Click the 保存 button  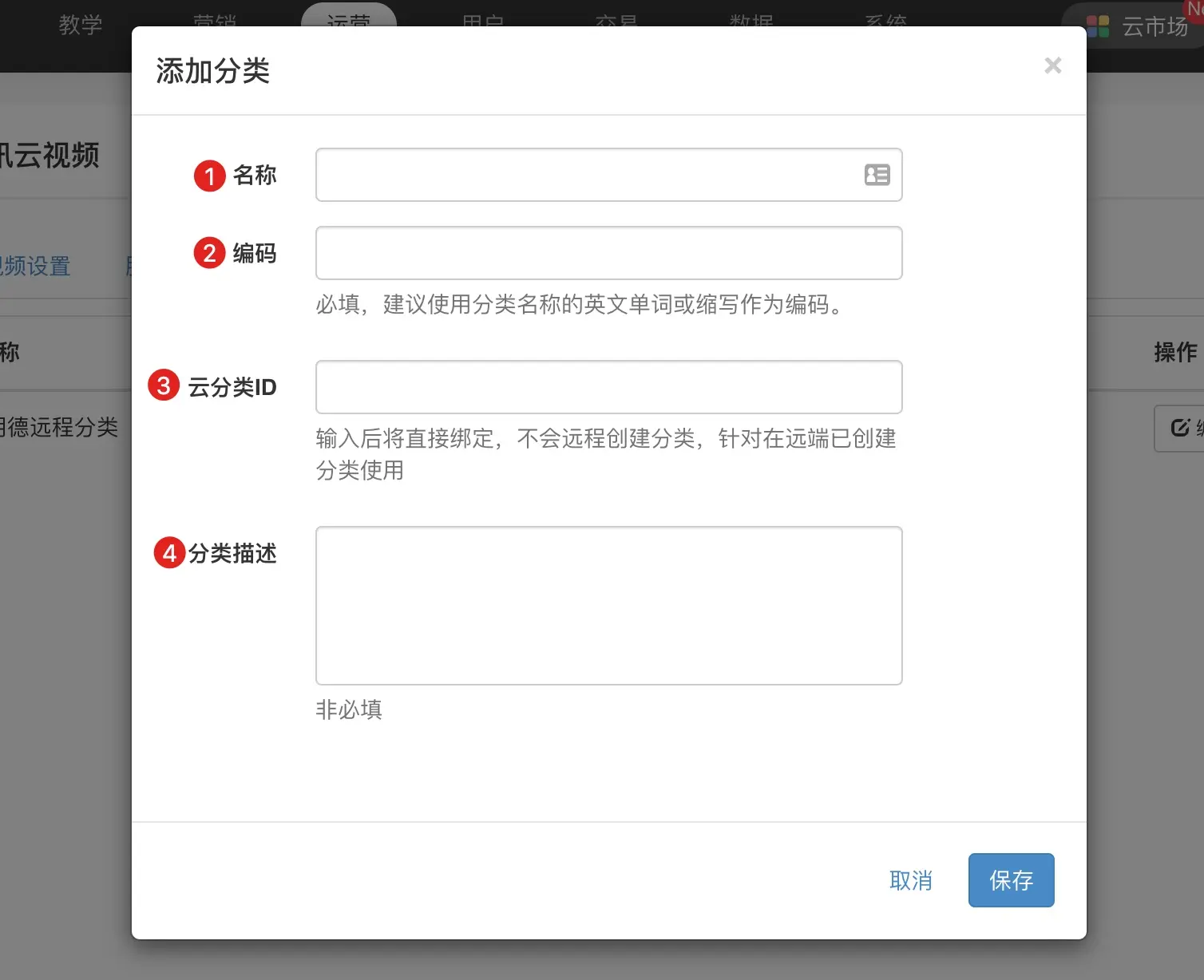click(1011, 880)
